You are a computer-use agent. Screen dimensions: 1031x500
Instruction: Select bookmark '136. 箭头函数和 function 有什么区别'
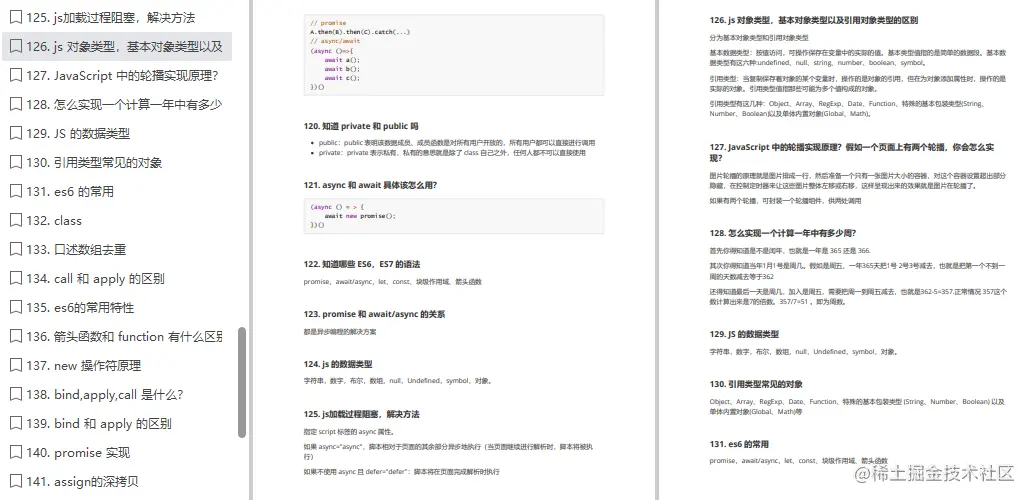[x=124, y=336]
